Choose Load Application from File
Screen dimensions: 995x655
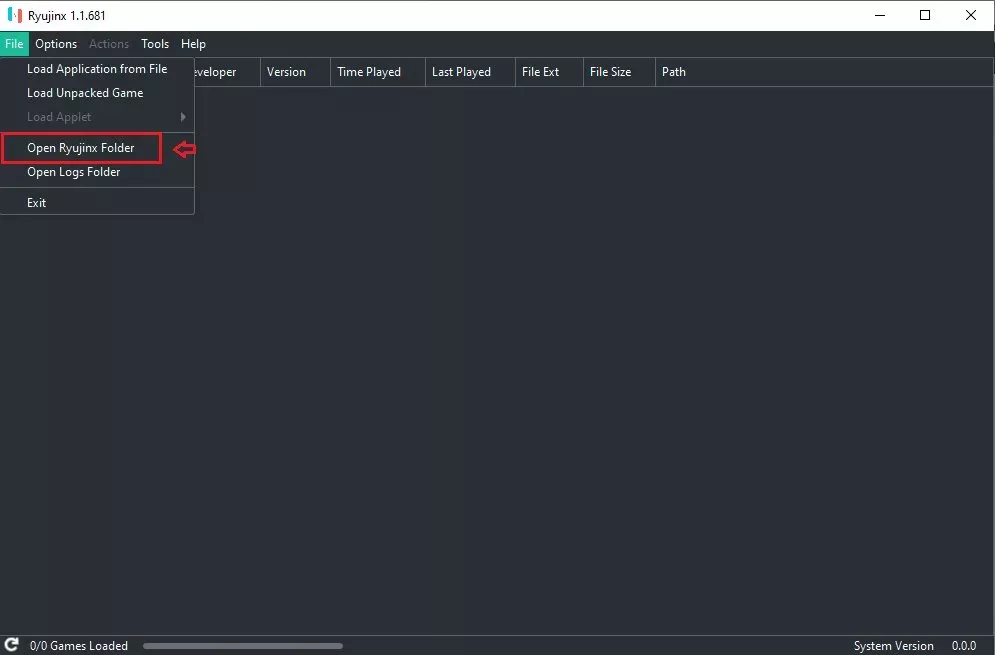(97, 69)
